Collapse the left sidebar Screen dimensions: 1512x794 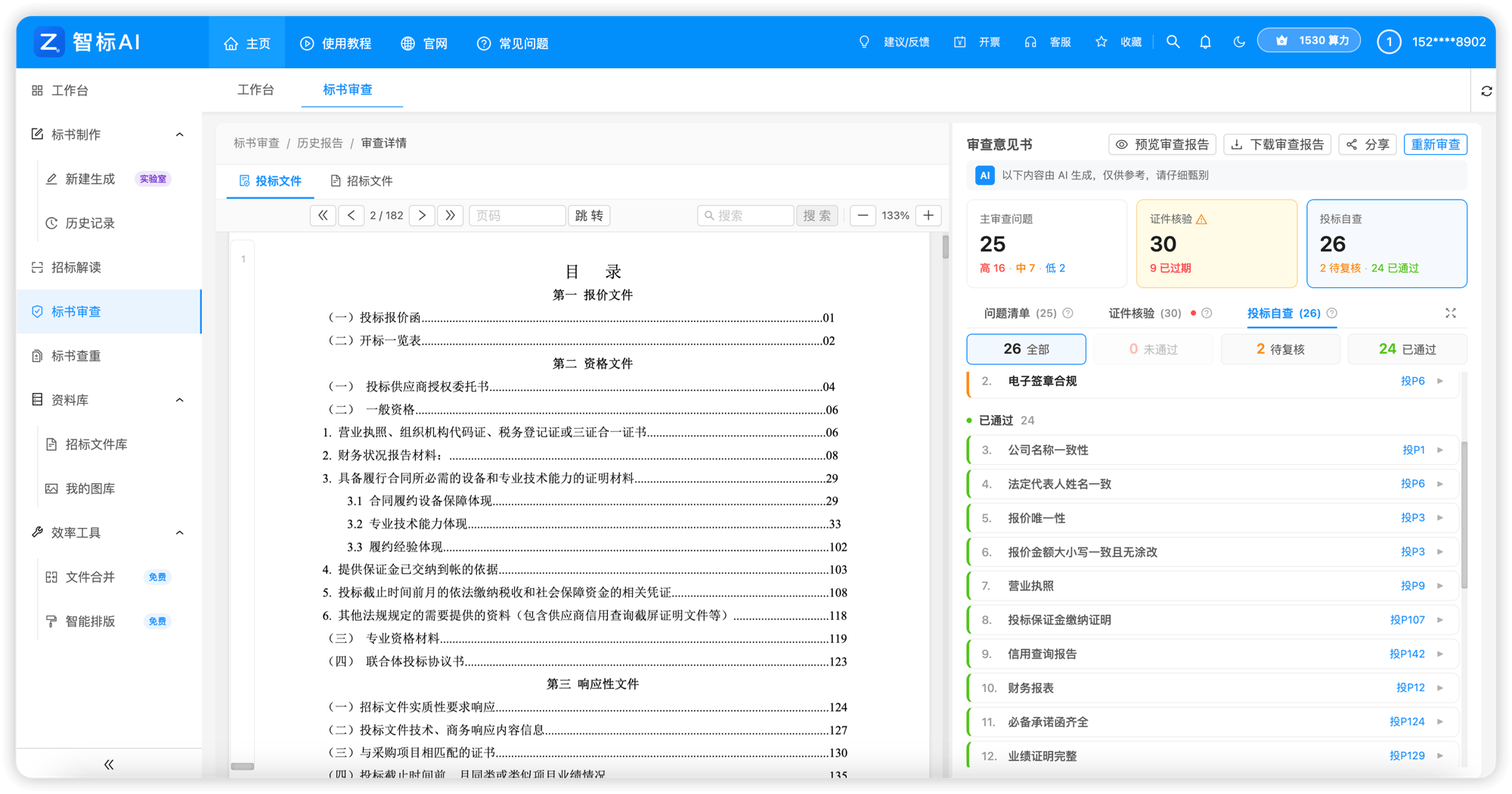tap(109, 765)
